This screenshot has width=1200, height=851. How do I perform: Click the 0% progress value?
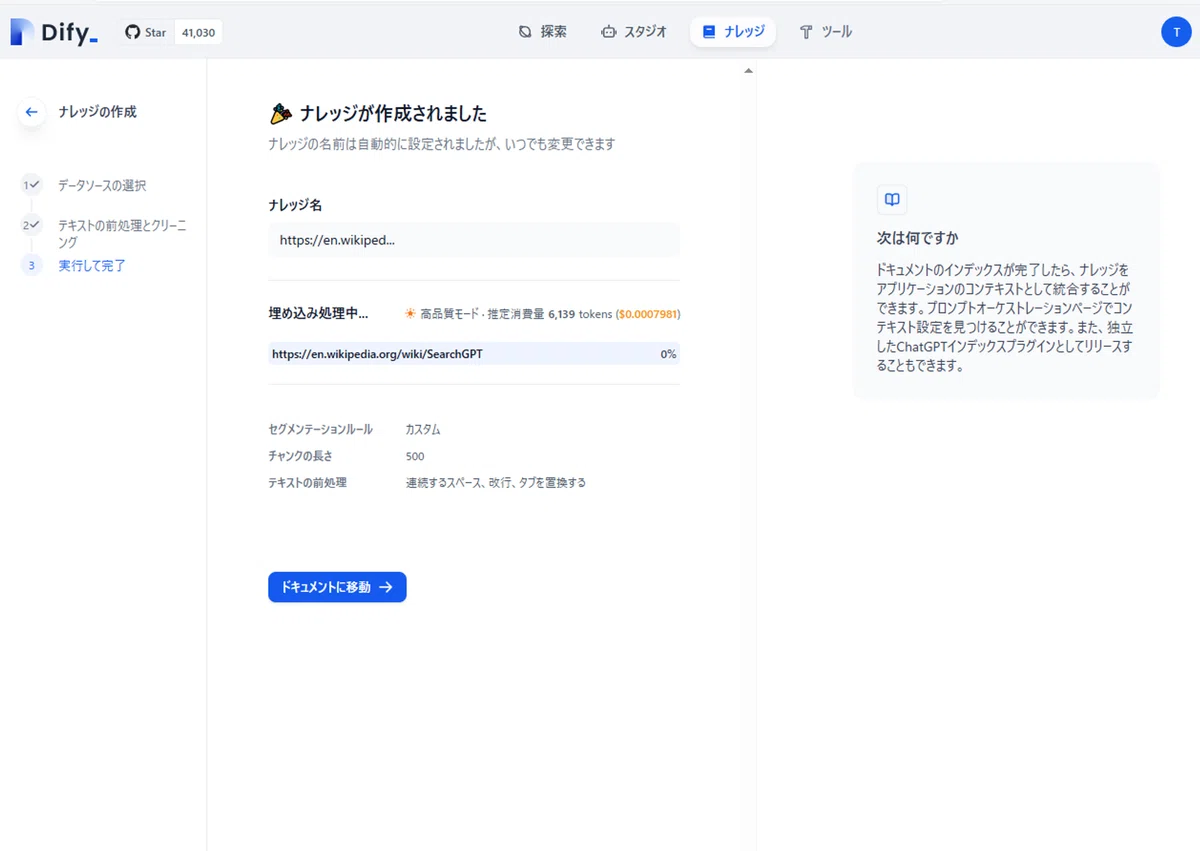pos(668,354)
